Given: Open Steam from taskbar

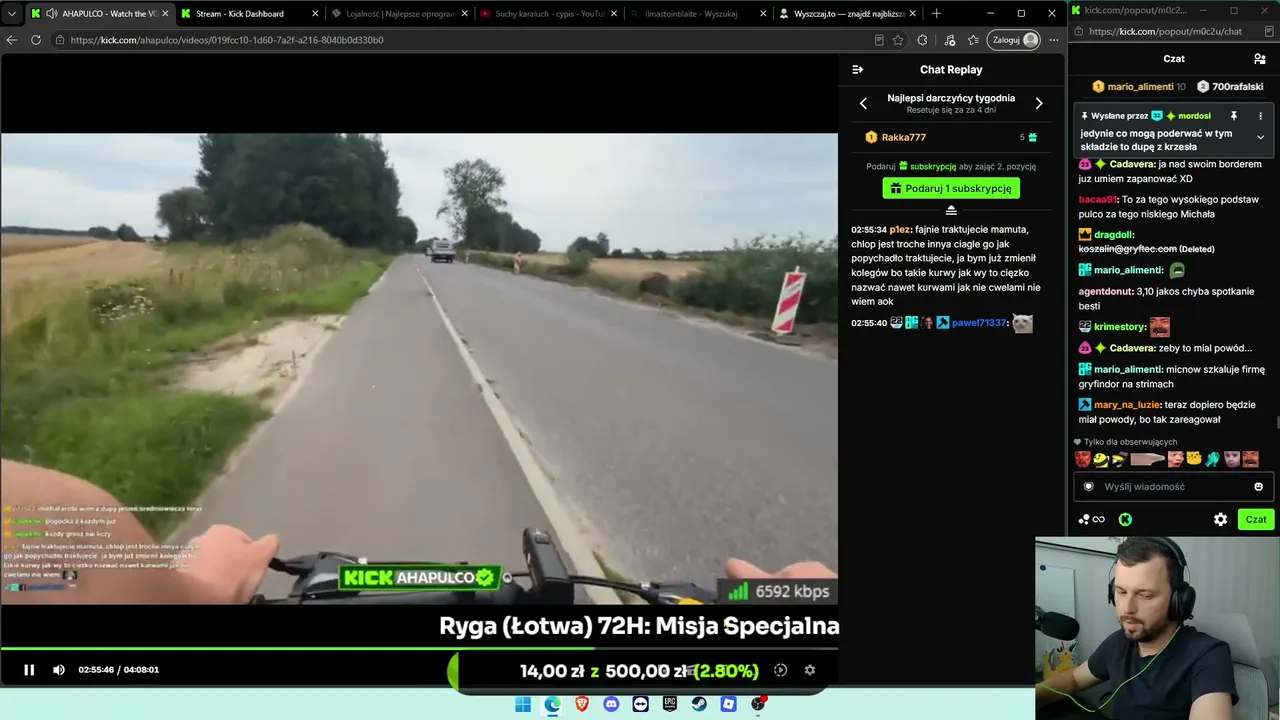Looking at the screenshot, I should click(700, 704).
